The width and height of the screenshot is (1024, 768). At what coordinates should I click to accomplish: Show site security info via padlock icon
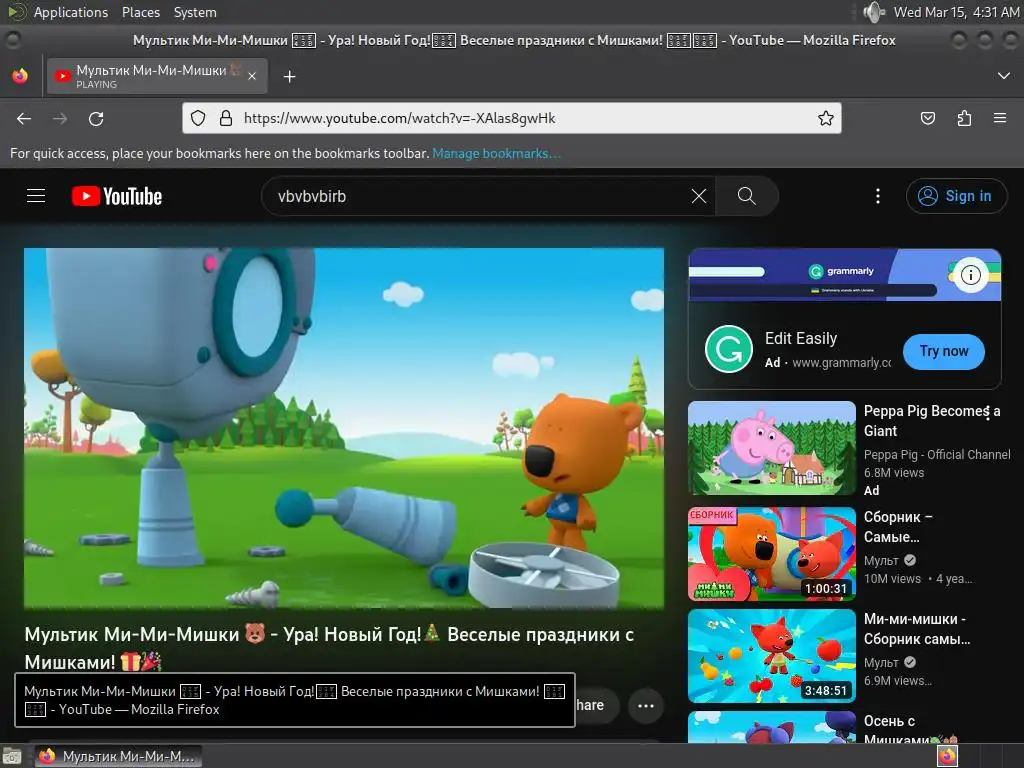click(x=226, y=118)
